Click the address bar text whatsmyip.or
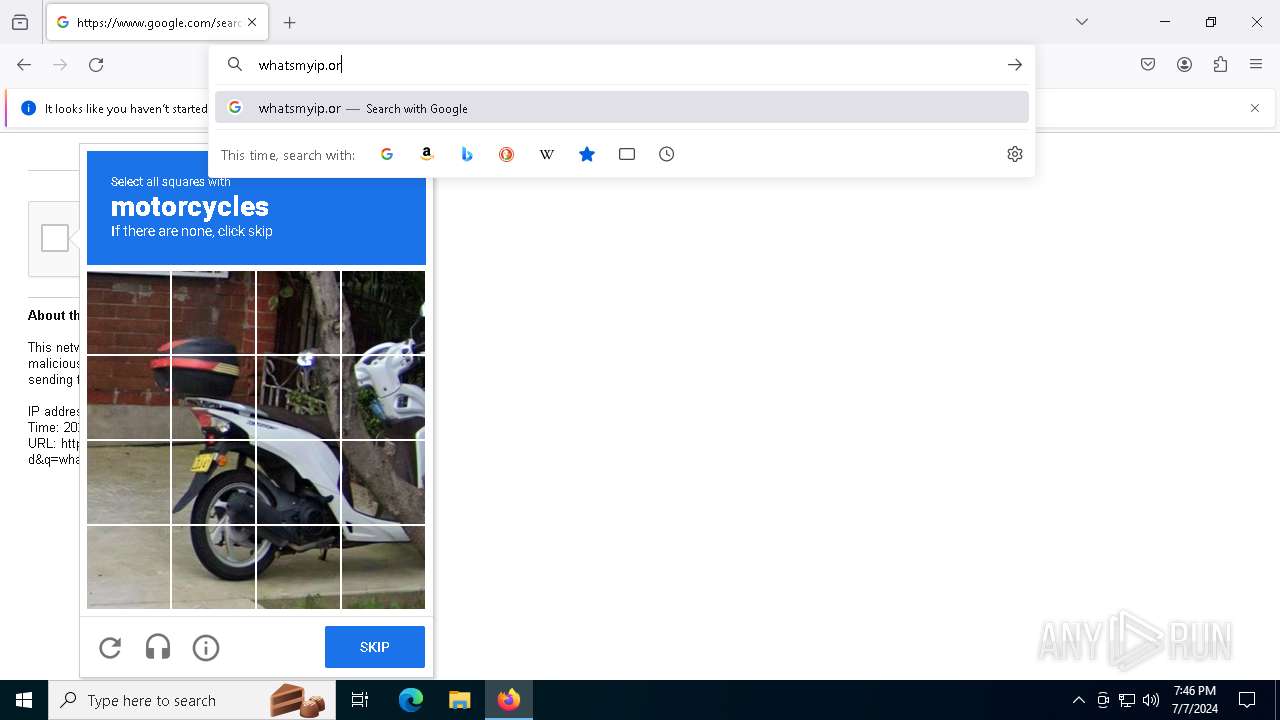Image resolution: width=1280 pixels, height=720 pixels. point(300,65)
